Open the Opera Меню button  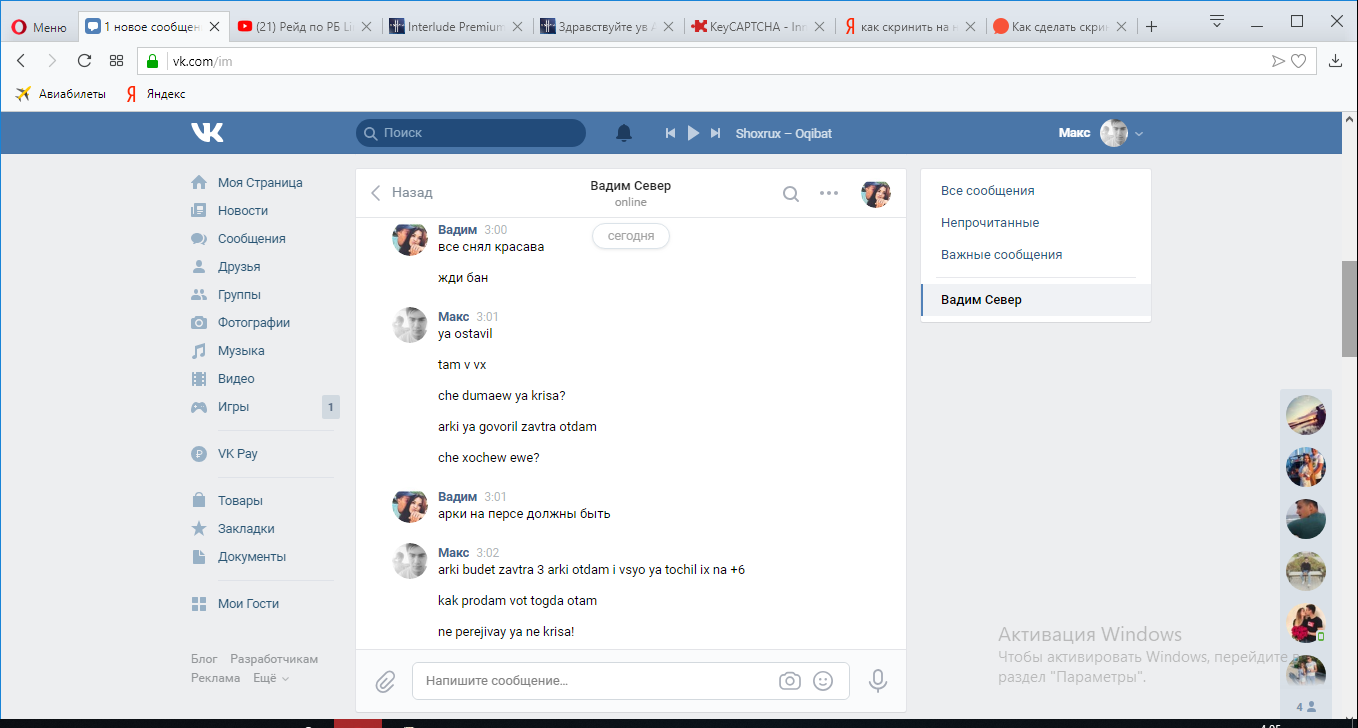[38, 27]
